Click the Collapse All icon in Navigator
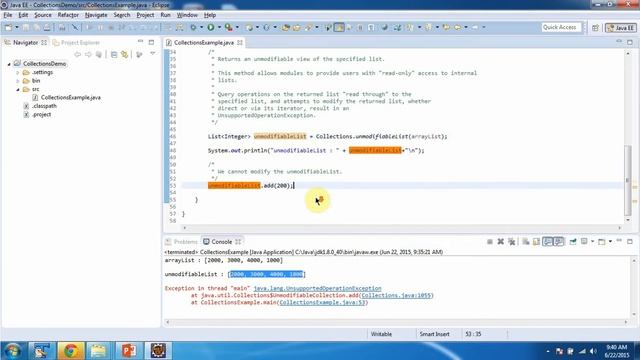The image size is (640, 360). (114, 54)
